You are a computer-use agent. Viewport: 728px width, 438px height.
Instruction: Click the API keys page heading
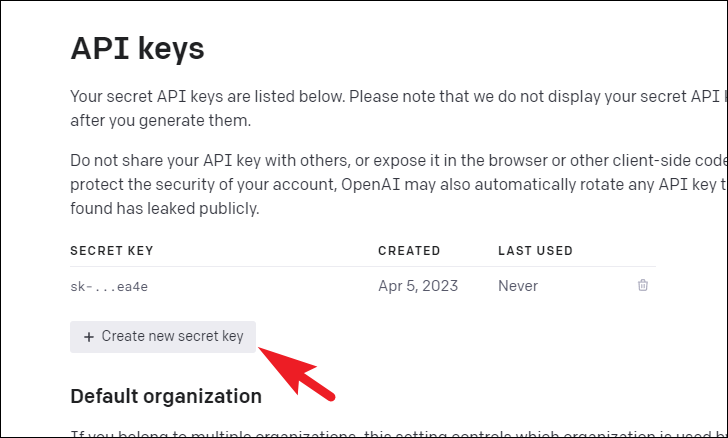coord(137,49)
